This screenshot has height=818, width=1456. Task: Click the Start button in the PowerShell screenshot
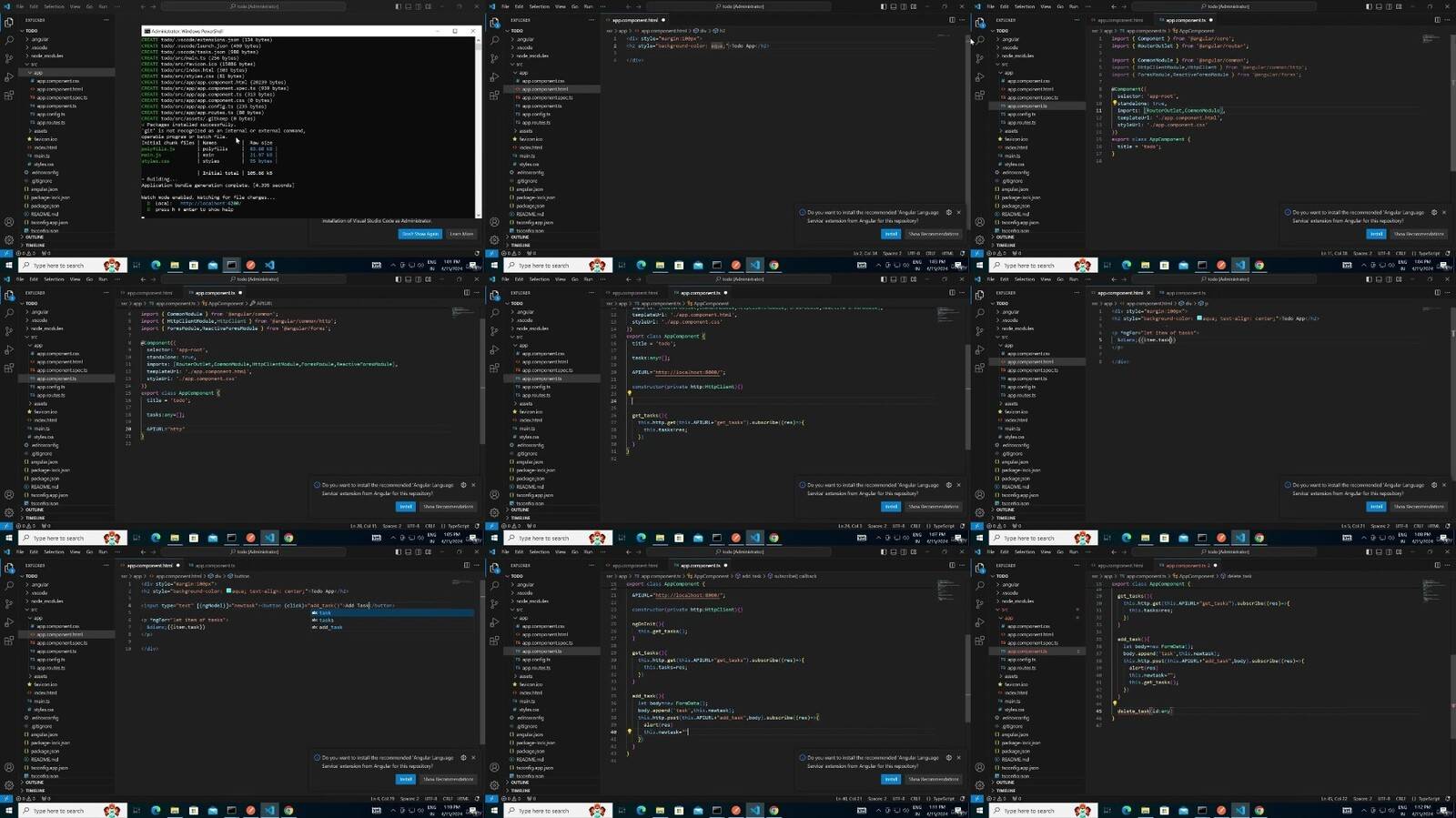coord(8,266)
